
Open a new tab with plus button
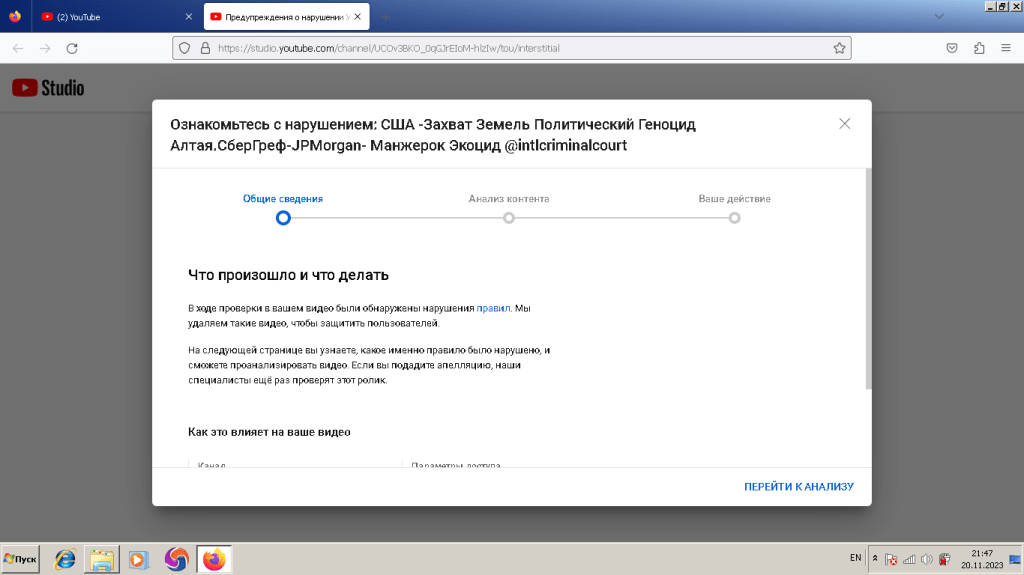click(386, 17)
